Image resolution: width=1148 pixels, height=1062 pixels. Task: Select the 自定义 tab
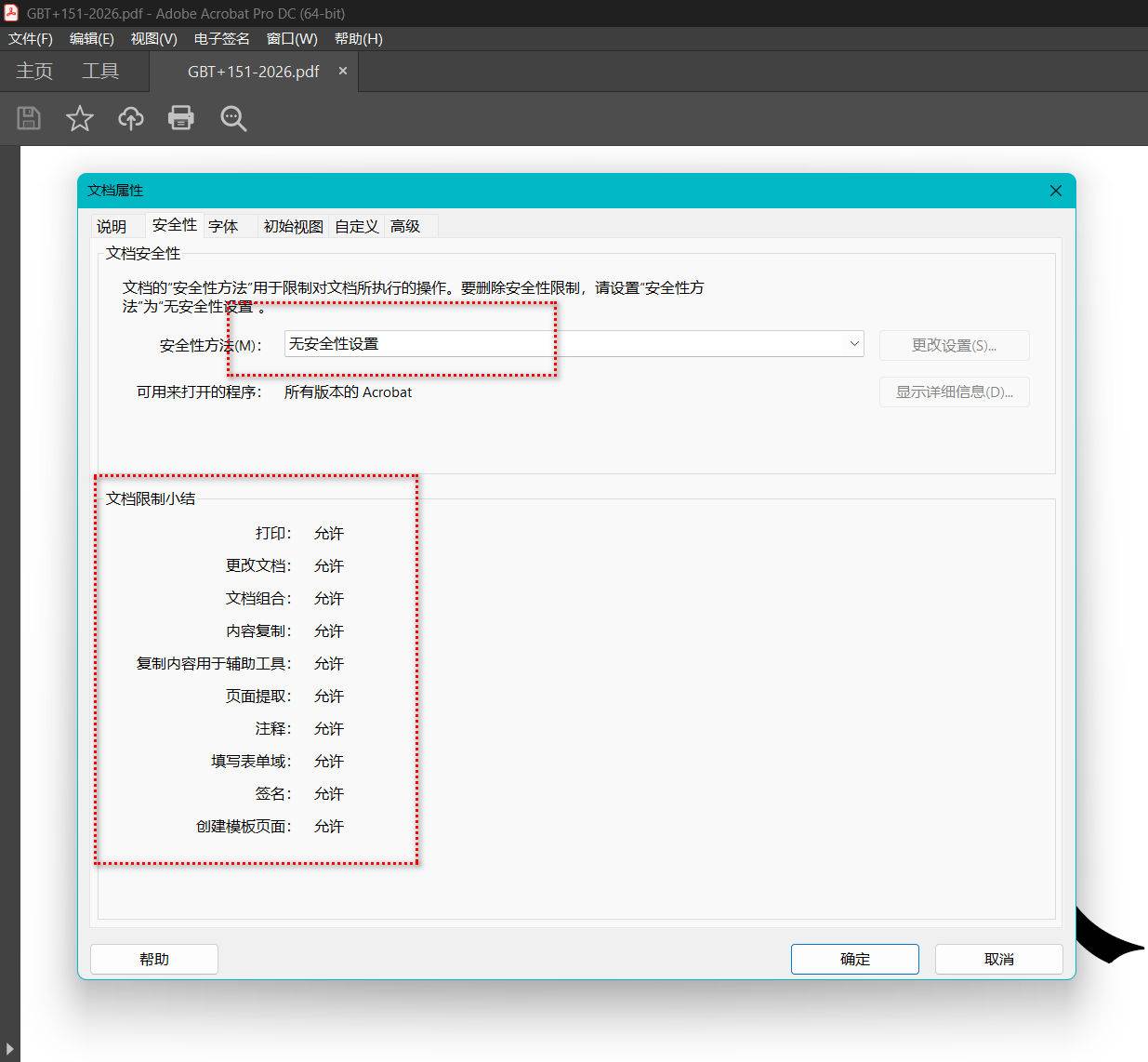point(357,226)
